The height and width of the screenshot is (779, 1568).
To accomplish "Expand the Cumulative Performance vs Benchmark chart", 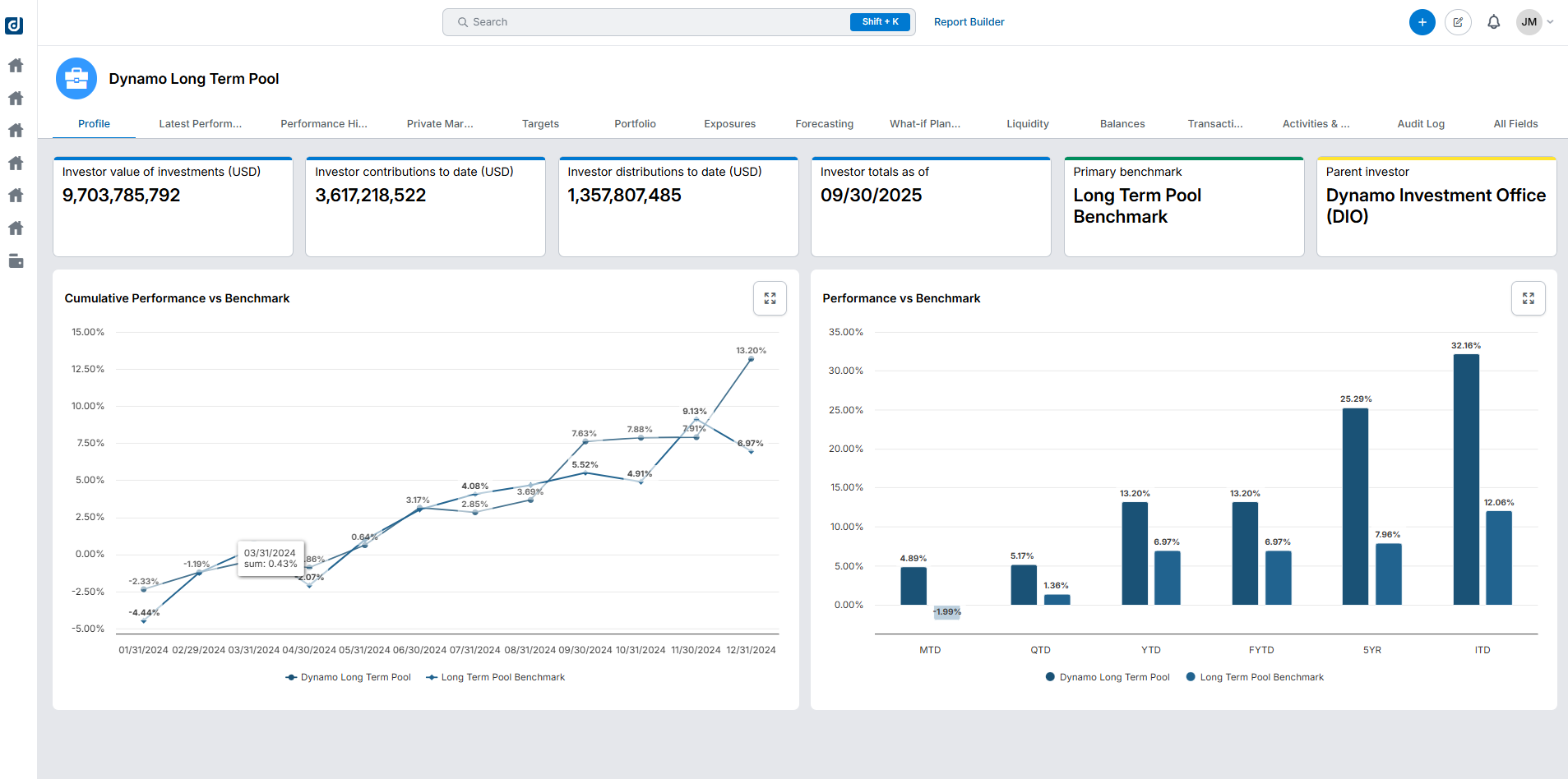I will click(x=770, y=298).
